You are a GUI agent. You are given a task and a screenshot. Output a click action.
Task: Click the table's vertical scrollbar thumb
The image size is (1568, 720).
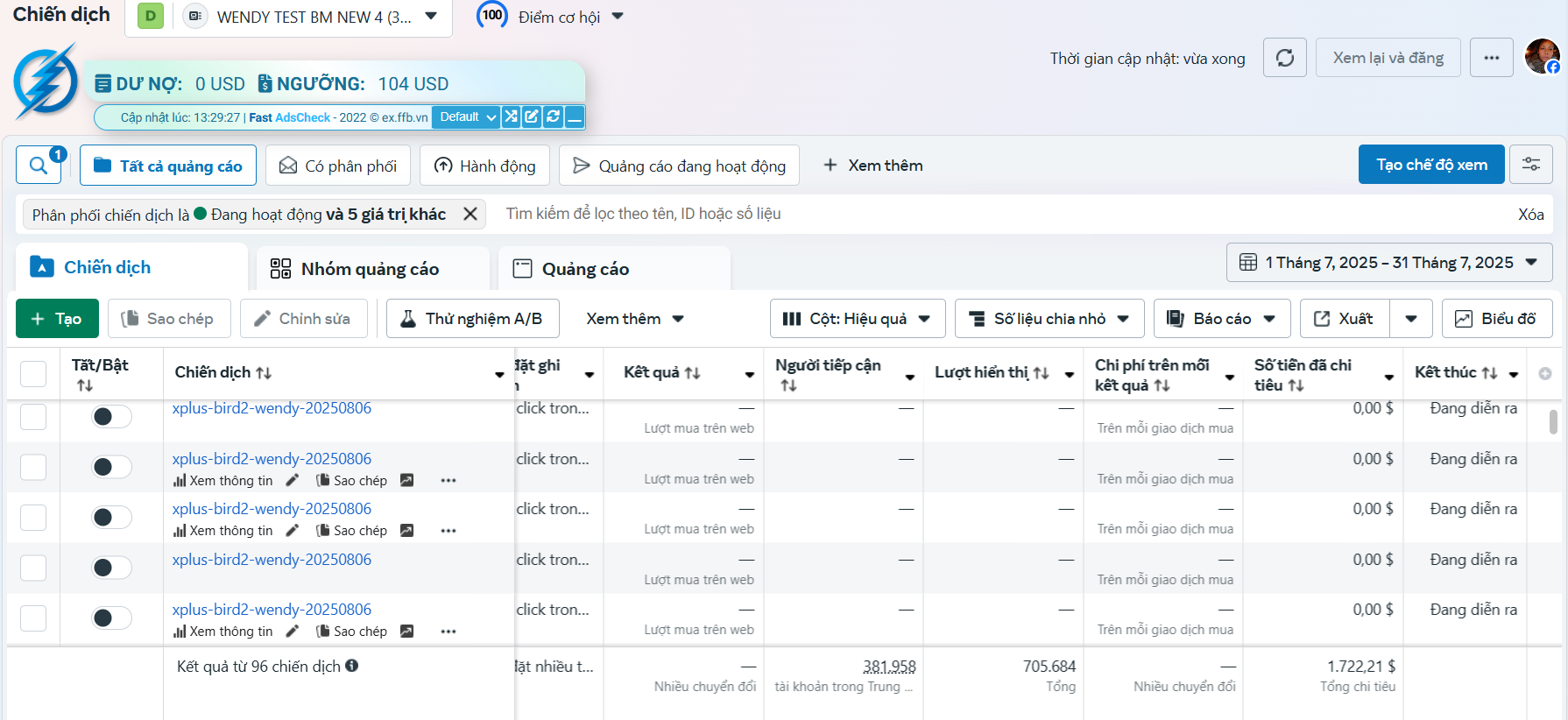tap(1553, 421)
